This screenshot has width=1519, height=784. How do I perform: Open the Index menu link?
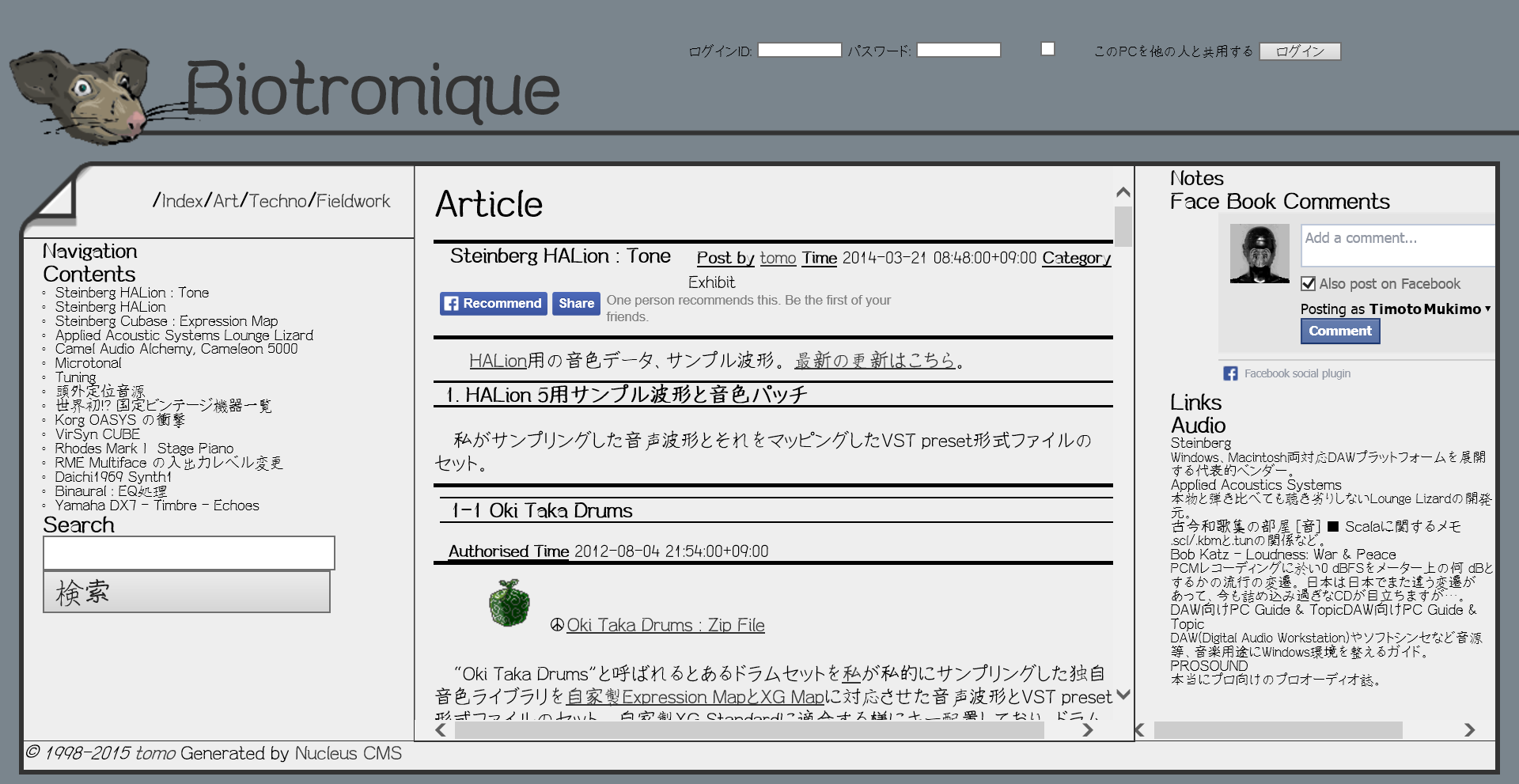click(x=182, y=201)
